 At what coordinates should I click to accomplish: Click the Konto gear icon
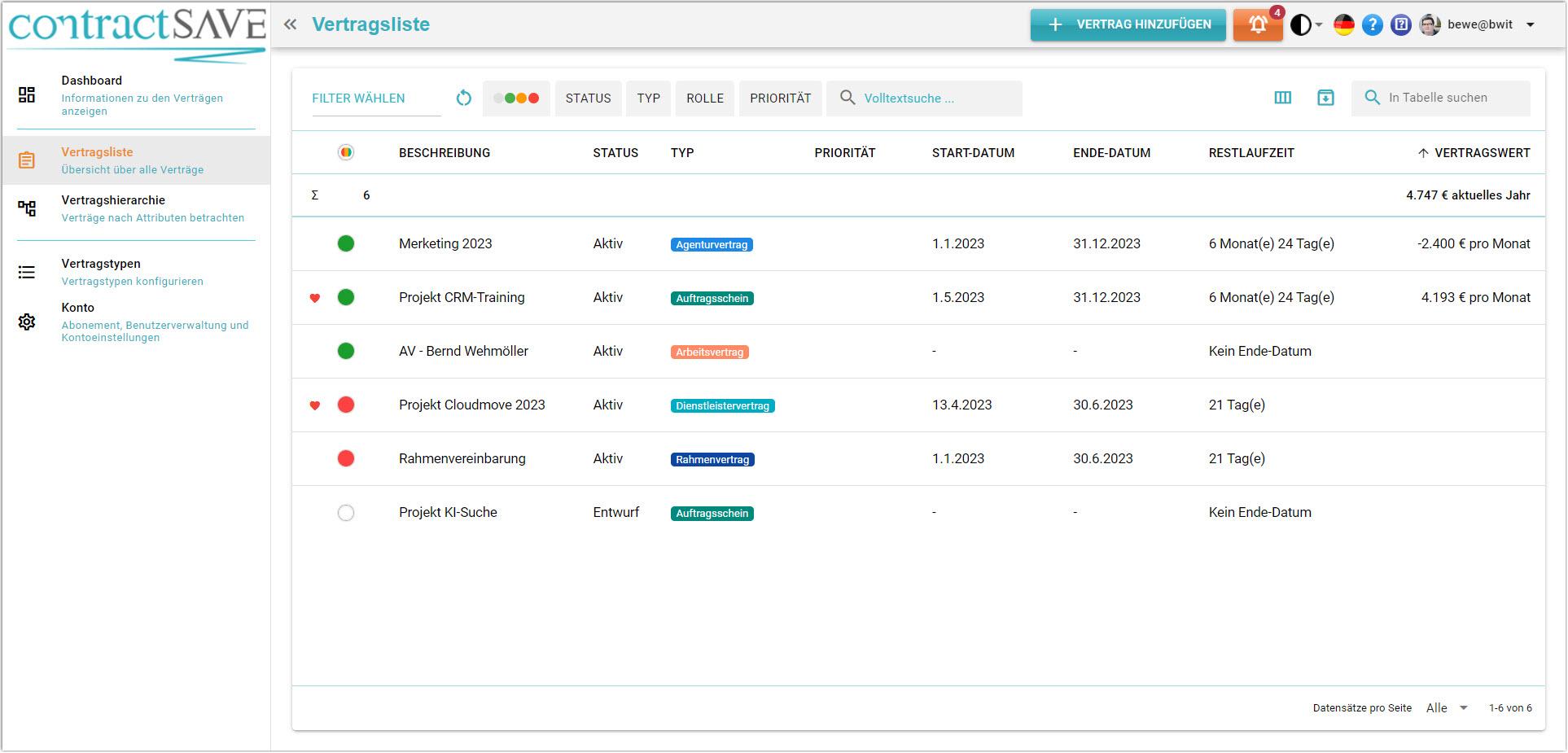[x=27, y=322]
